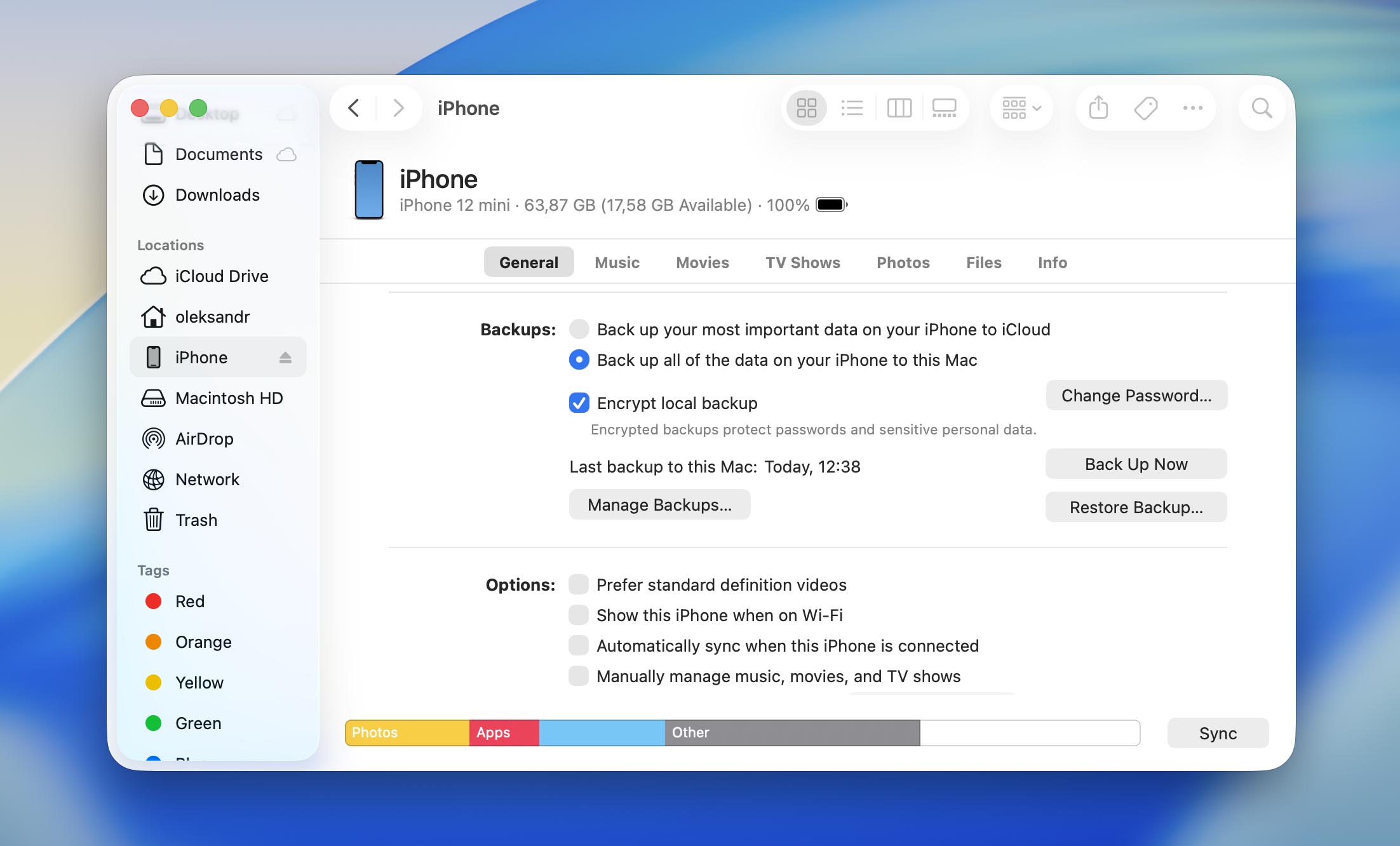The width and height of the screenshot is (1400, 846).
Task: Open Network in the sidebar
Action: pos(219,480)
